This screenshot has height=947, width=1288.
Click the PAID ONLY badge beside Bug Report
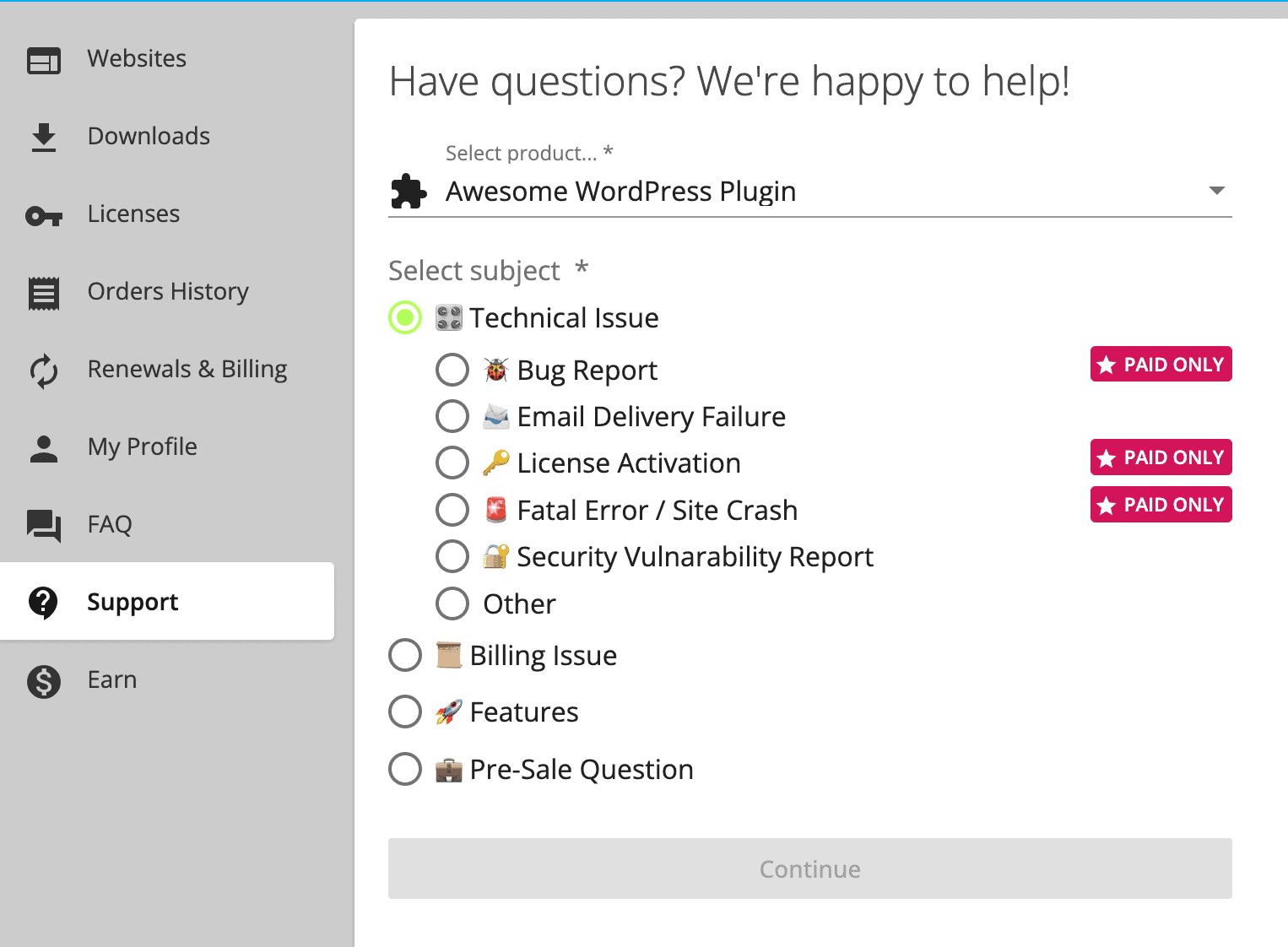1161,365
